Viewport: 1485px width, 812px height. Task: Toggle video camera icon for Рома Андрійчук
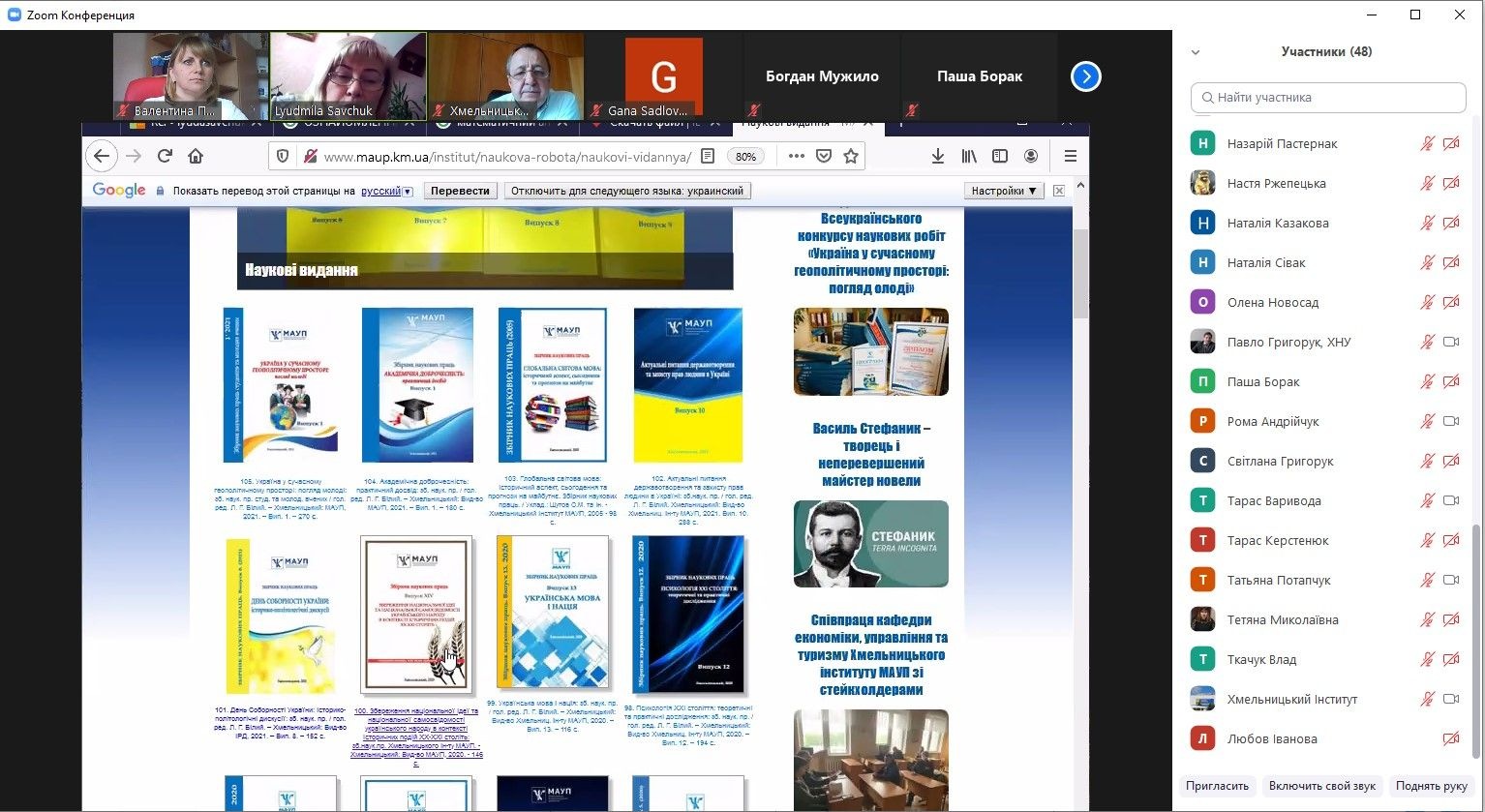[x=1450, y=421]
